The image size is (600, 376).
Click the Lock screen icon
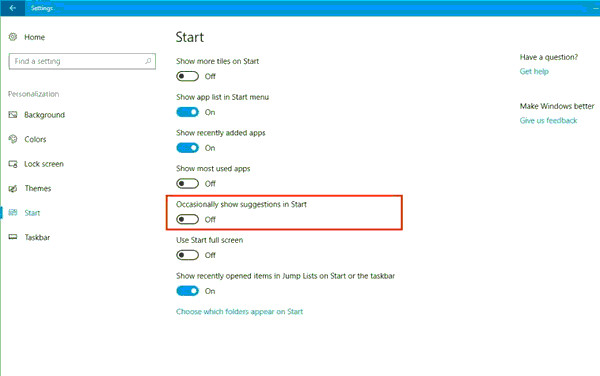13,164
